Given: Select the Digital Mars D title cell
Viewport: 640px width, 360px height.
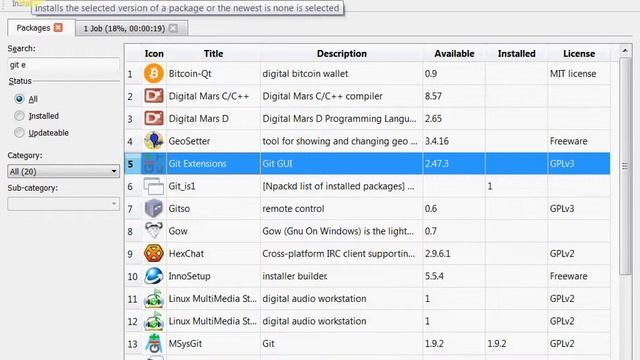Looking at the screenshot, I should click(213, 118).
